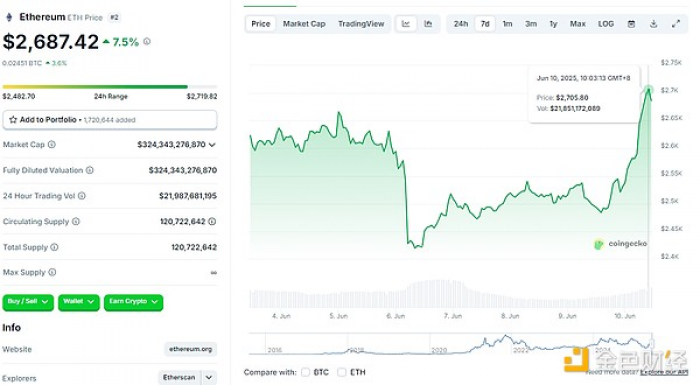The width and height of the screenshot is (700, 385).
Task: Enable BTC comparison checkbox
Action: pos(306,372)
